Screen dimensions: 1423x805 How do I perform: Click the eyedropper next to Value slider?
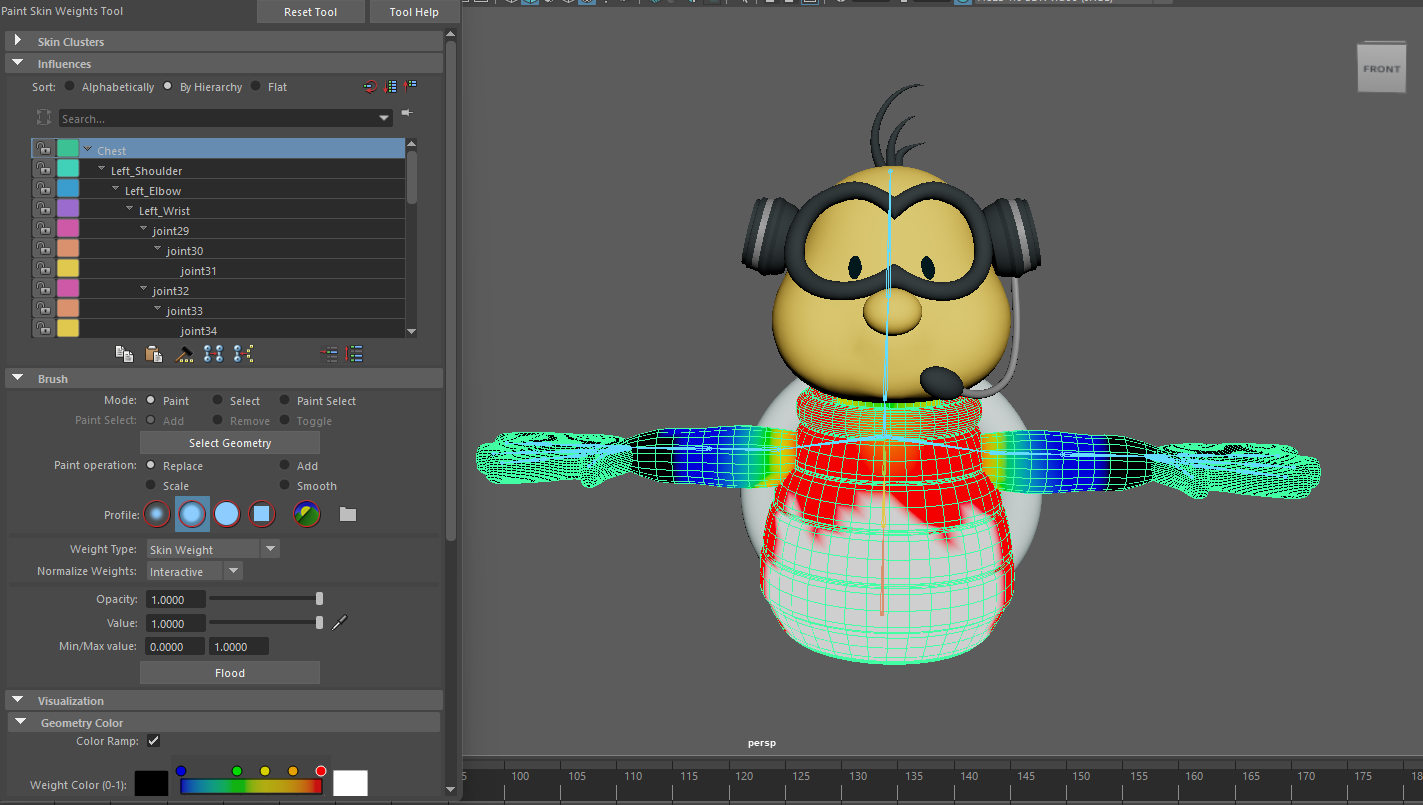pyautogui.click(x=339, y=623)
